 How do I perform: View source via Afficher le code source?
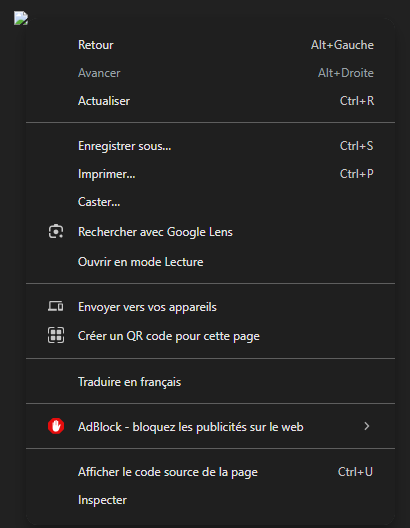click(x=210, y=472)
